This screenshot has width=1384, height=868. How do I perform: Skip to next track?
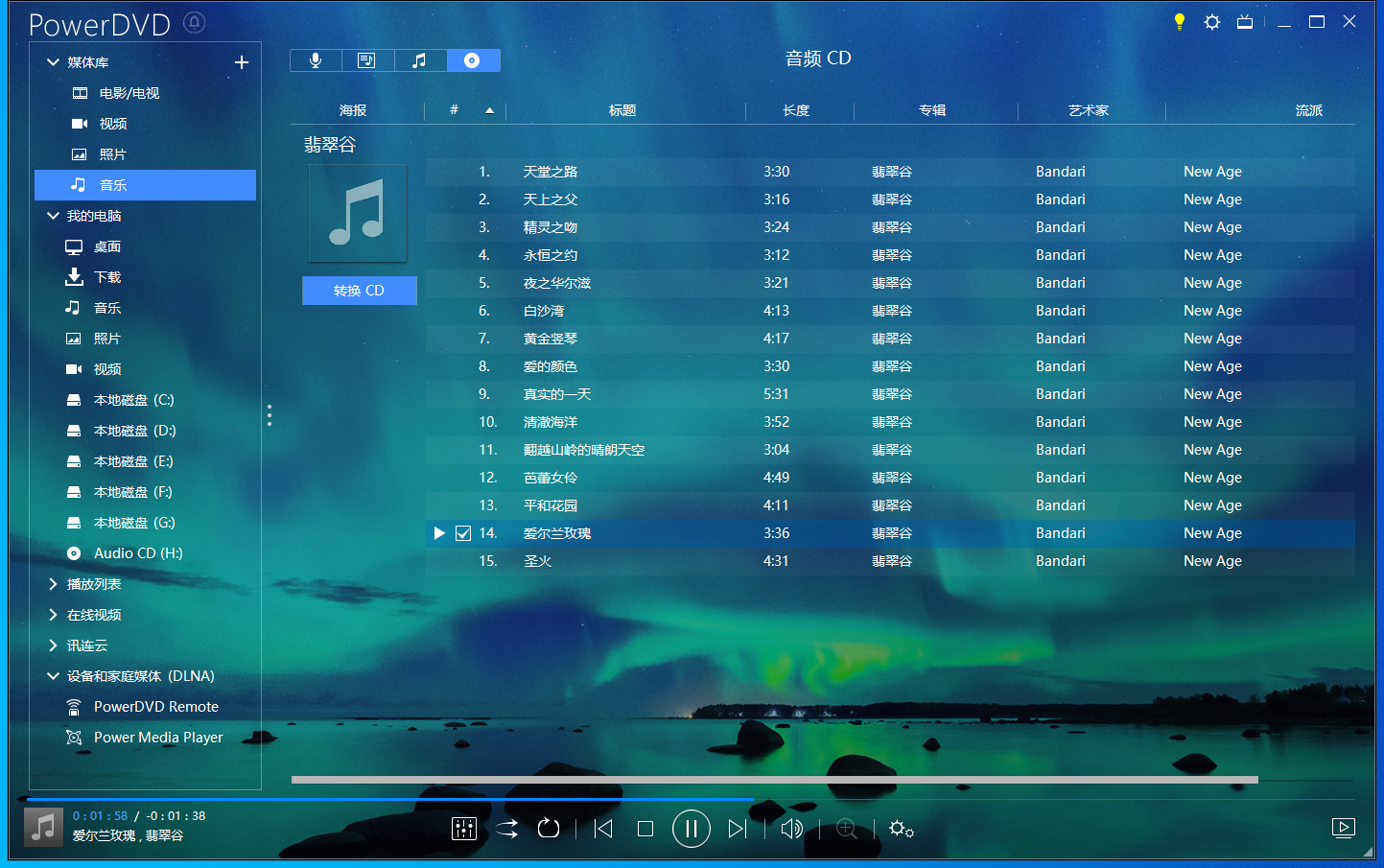coord(737,829)
